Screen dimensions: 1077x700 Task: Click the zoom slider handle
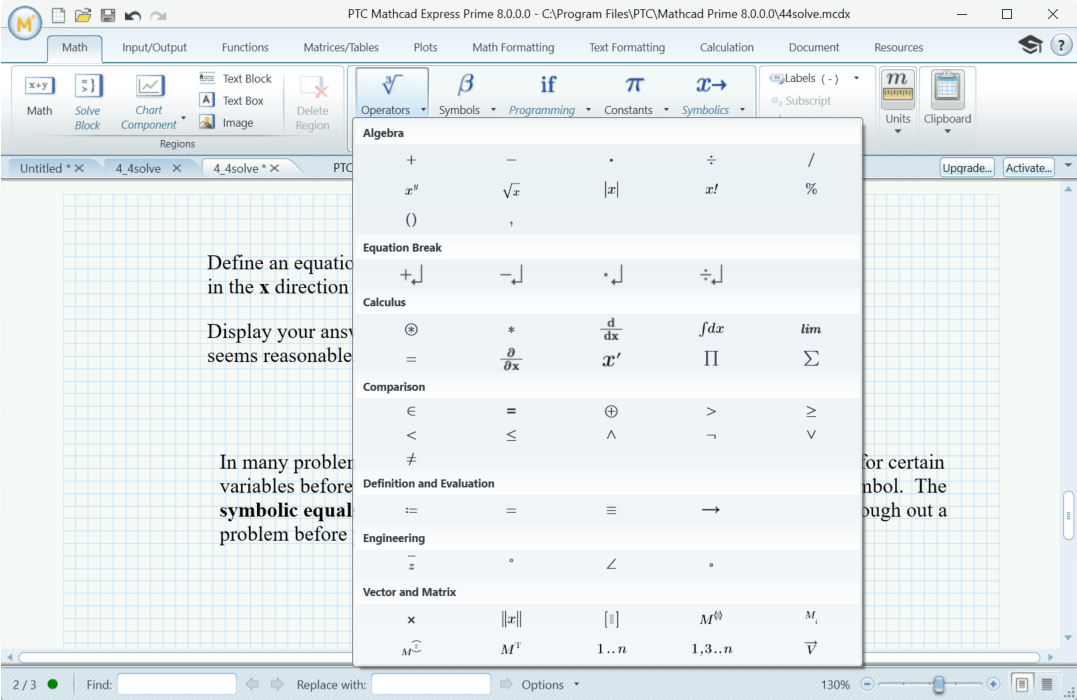(x=938, y=684)
